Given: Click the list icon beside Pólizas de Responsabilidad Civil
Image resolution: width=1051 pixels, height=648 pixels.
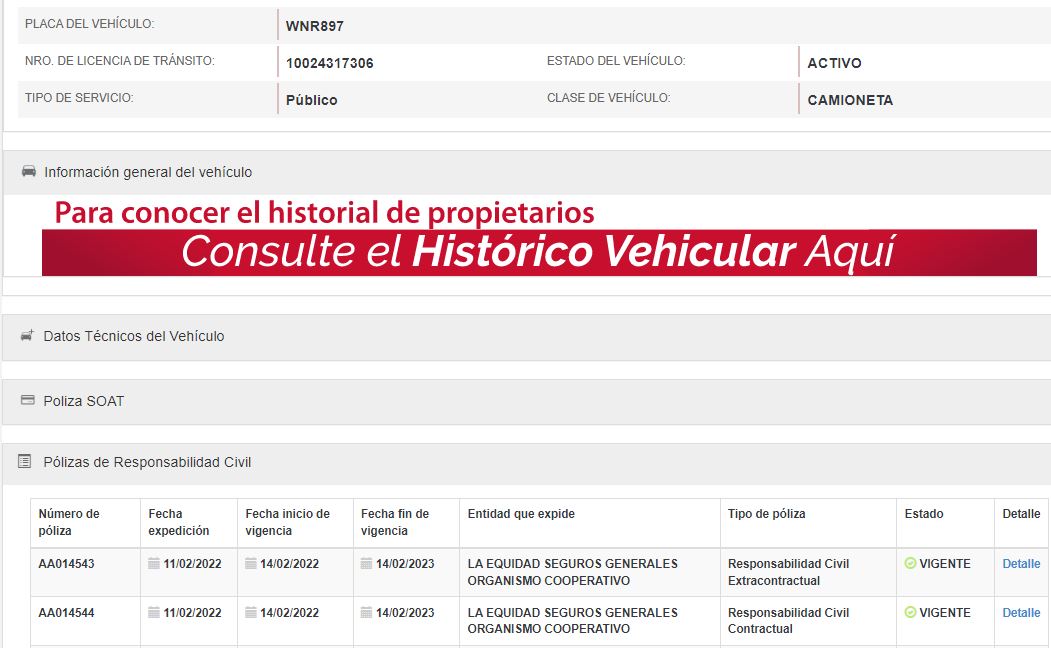Looking at the screenshot, I should (25, 462).
